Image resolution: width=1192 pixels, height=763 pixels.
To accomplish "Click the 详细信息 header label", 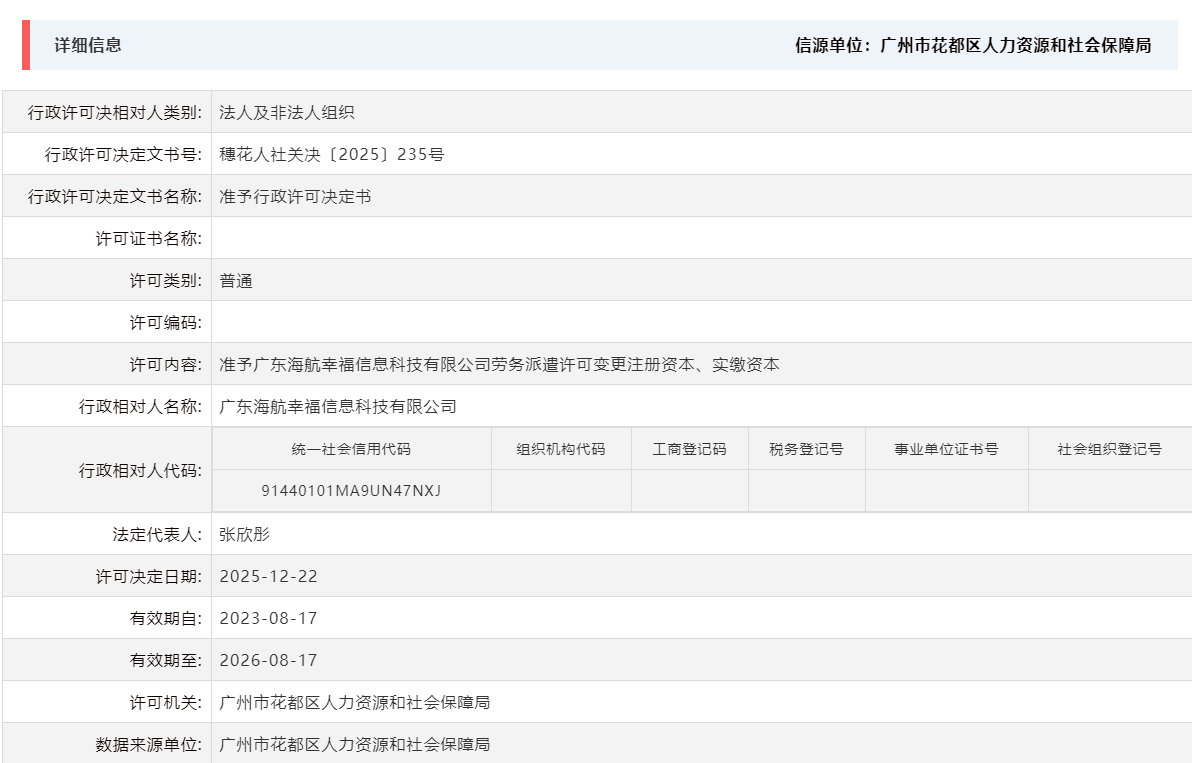I will [x=75, y=45].
